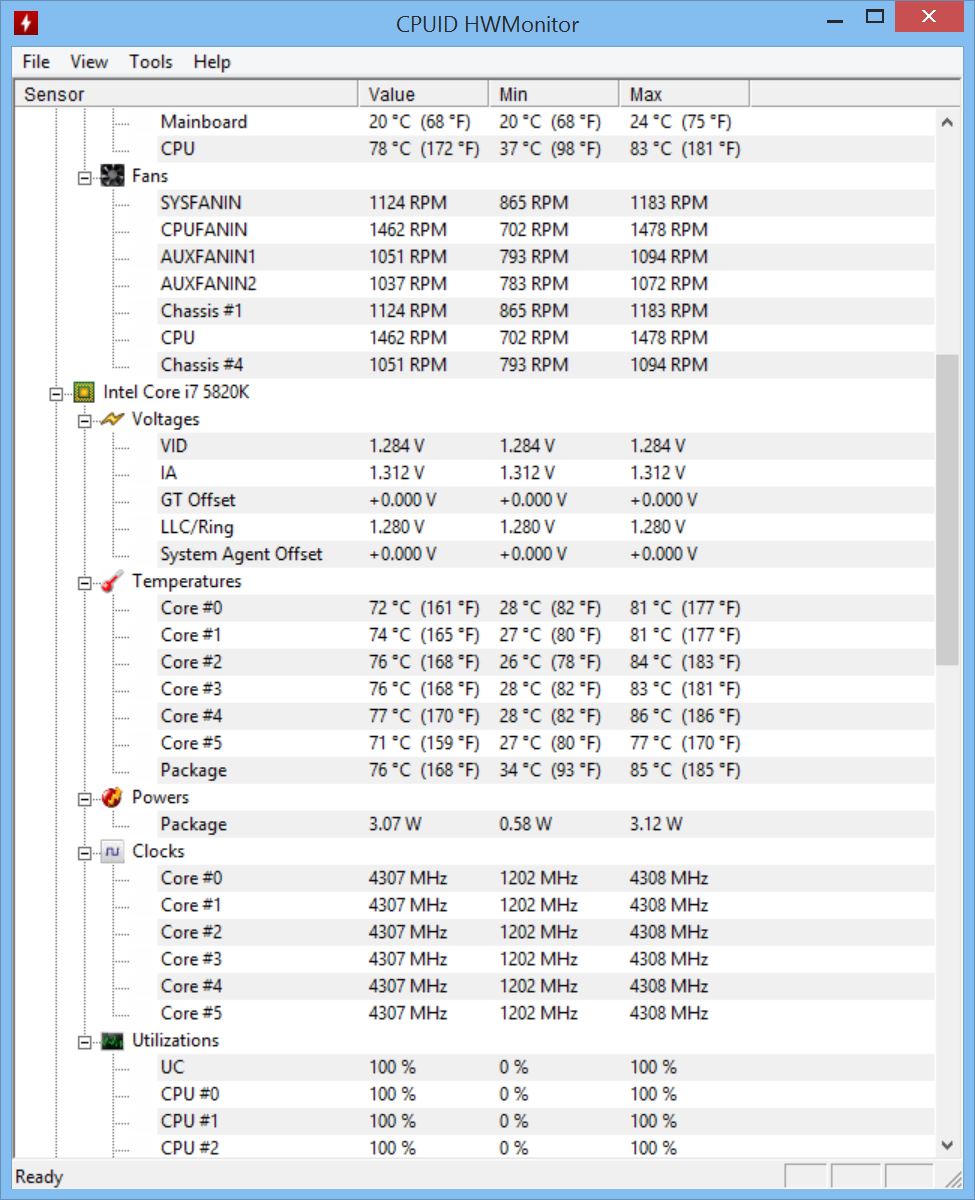Collapse the Clocks section
The image size is (975, 1200).
click(x=85, y=852)
